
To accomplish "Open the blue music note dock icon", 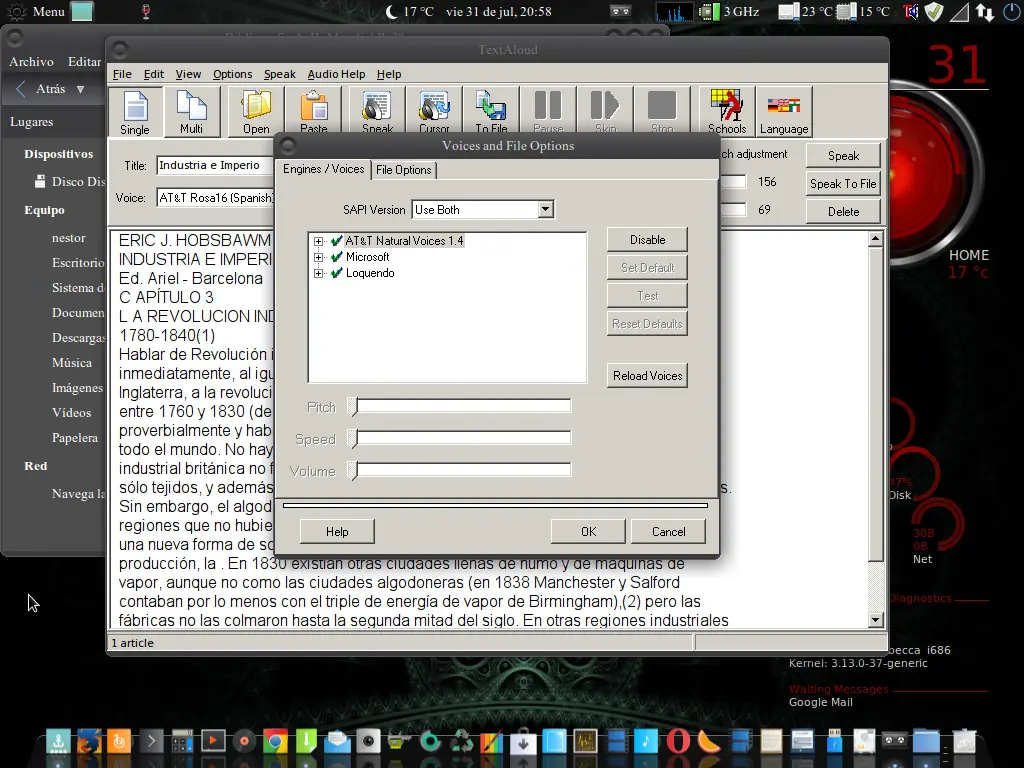I will (647, 741).
